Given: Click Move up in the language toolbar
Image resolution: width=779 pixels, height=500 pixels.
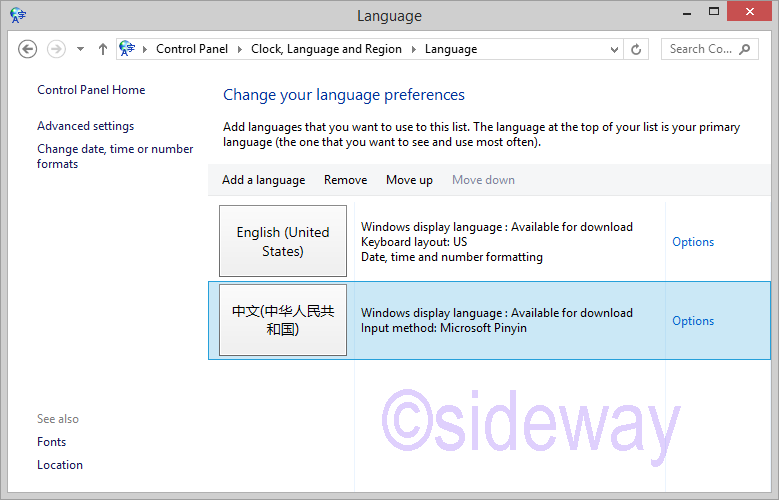Looking at the screenshot, I should click(x=409, y=180).
